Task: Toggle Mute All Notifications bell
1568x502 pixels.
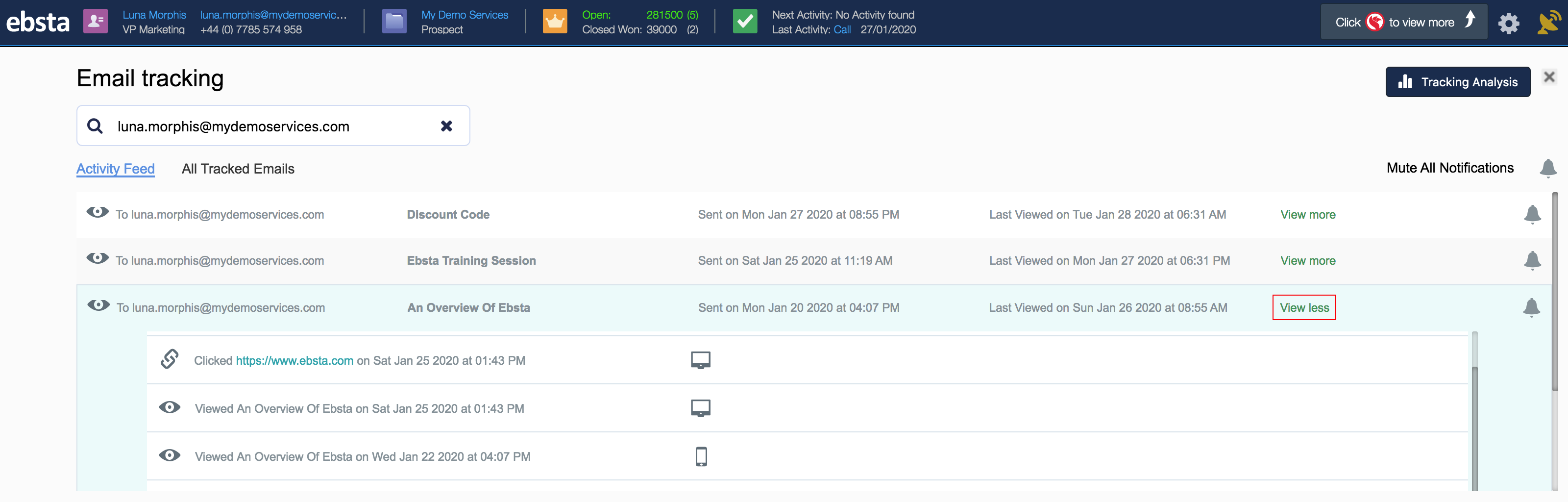Action: 1547,168
